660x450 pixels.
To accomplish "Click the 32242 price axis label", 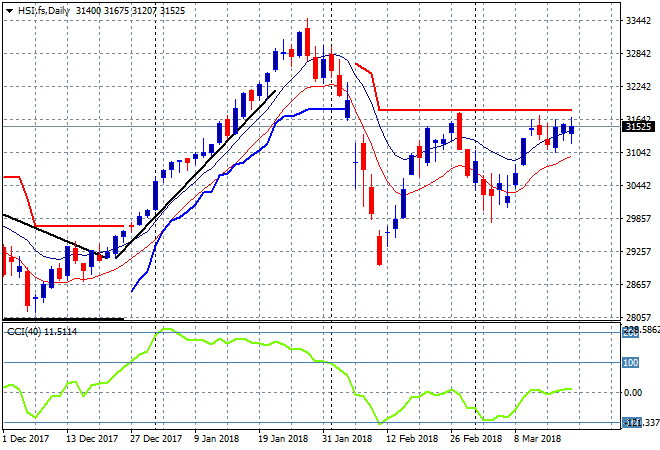I will 638,87.
